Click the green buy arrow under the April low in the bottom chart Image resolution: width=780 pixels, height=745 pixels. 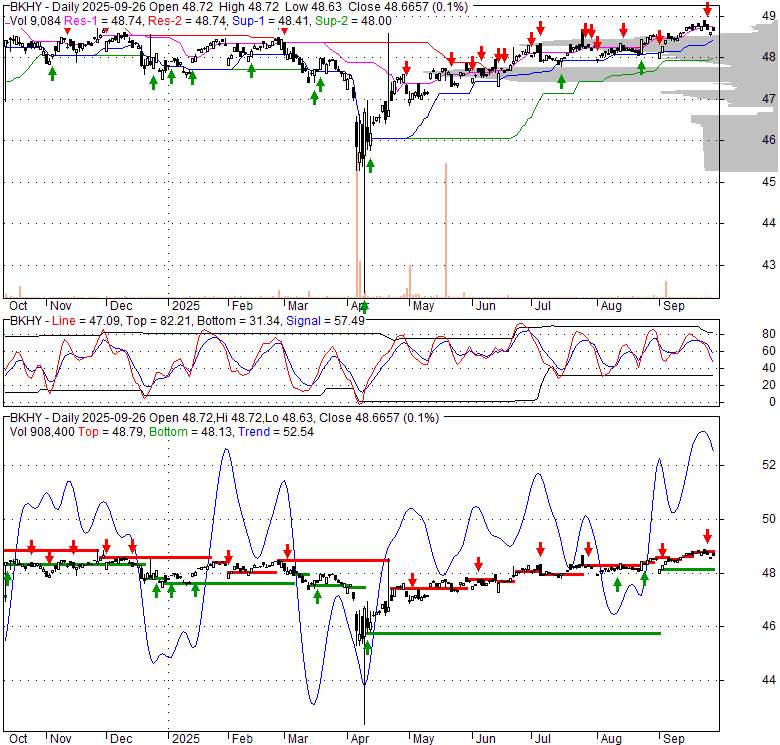coord(368,648)
